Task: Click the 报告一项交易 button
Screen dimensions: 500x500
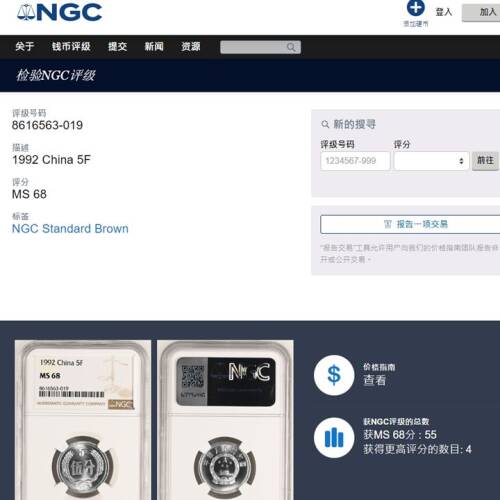Action: pos(410,224)
